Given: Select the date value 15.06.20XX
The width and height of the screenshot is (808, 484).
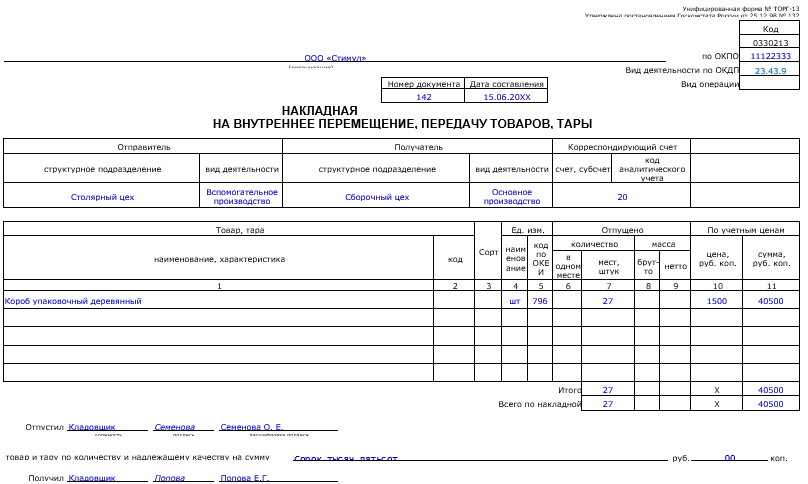Looking at the screenshot, I should pos(507,97).
